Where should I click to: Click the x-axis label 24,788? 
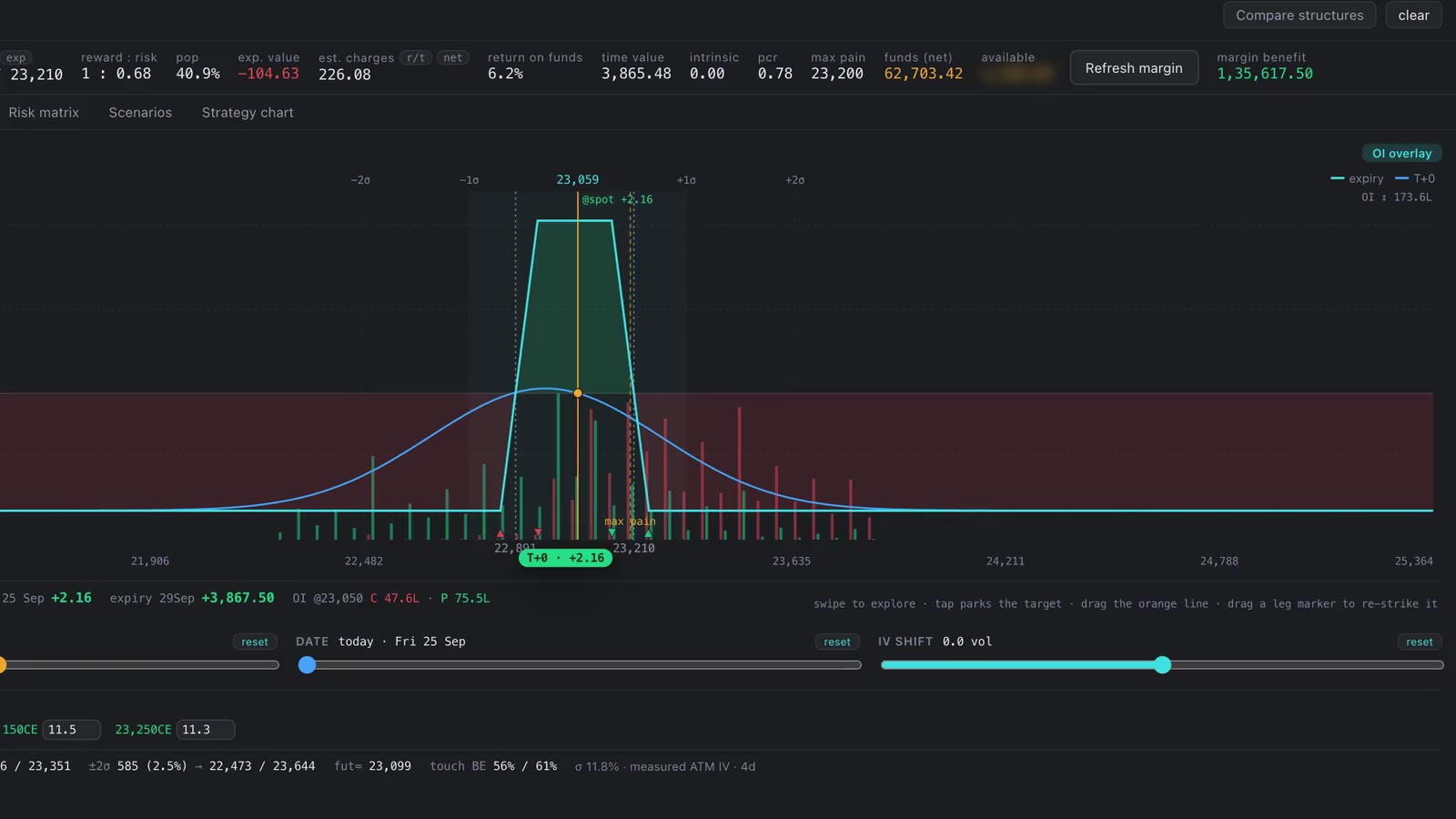pos(1219,561)
